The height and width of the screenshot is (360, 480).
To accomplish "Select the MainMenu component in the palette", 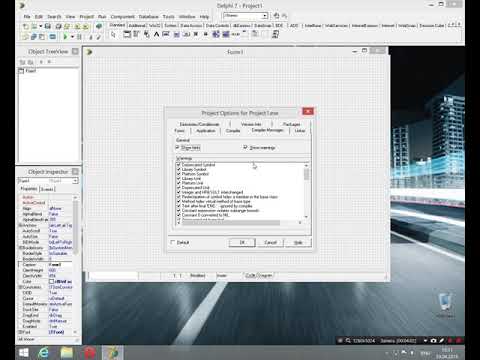I will [x=136, y=34].
